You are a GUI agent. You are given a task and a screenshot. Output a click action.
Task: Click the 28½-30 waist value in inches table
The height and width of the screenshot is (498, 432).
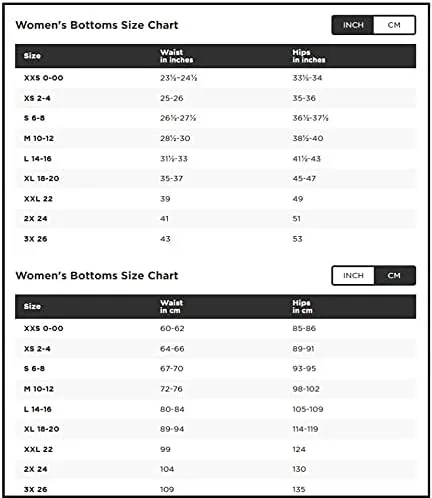[x=175, y=138]
